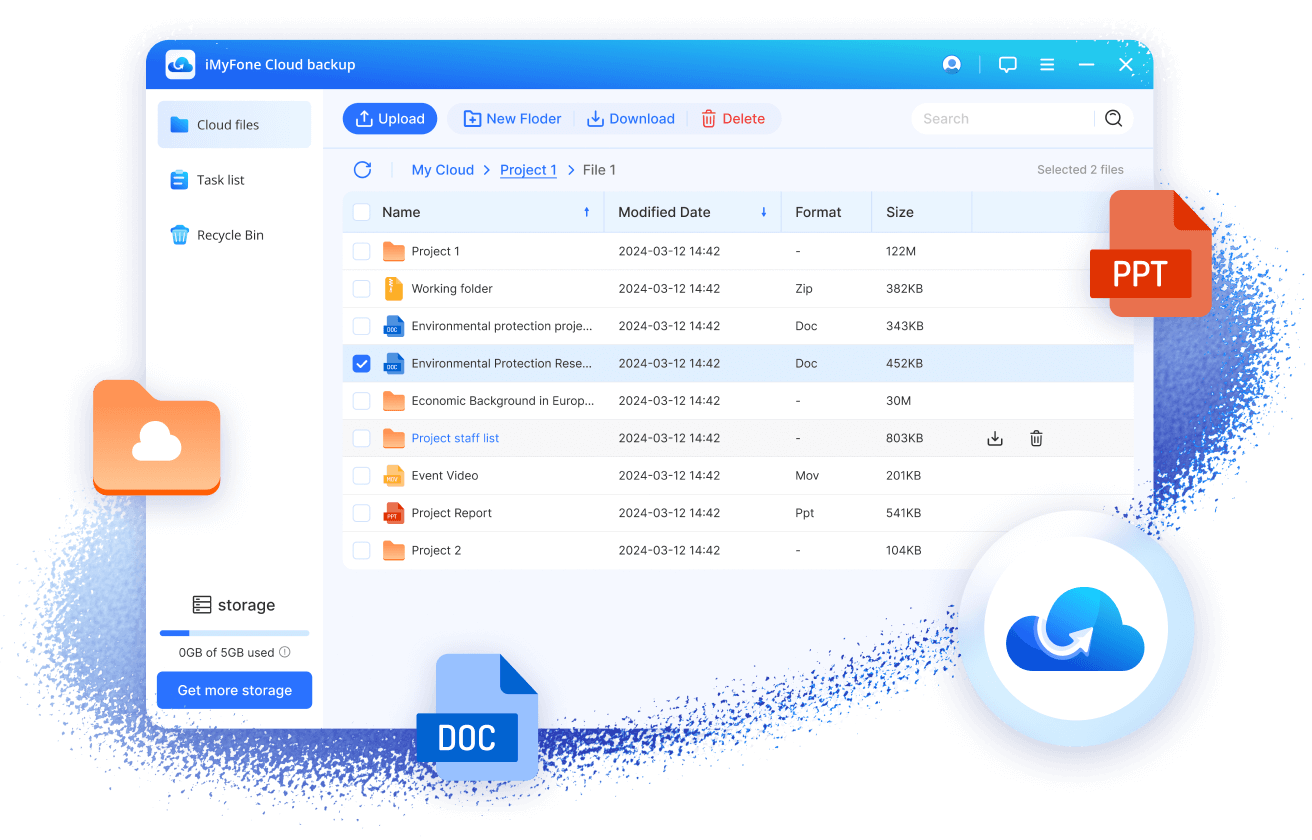1312x840 pixels.
Task: Click the Selected 2 files status text
Action: [1080, 170]
